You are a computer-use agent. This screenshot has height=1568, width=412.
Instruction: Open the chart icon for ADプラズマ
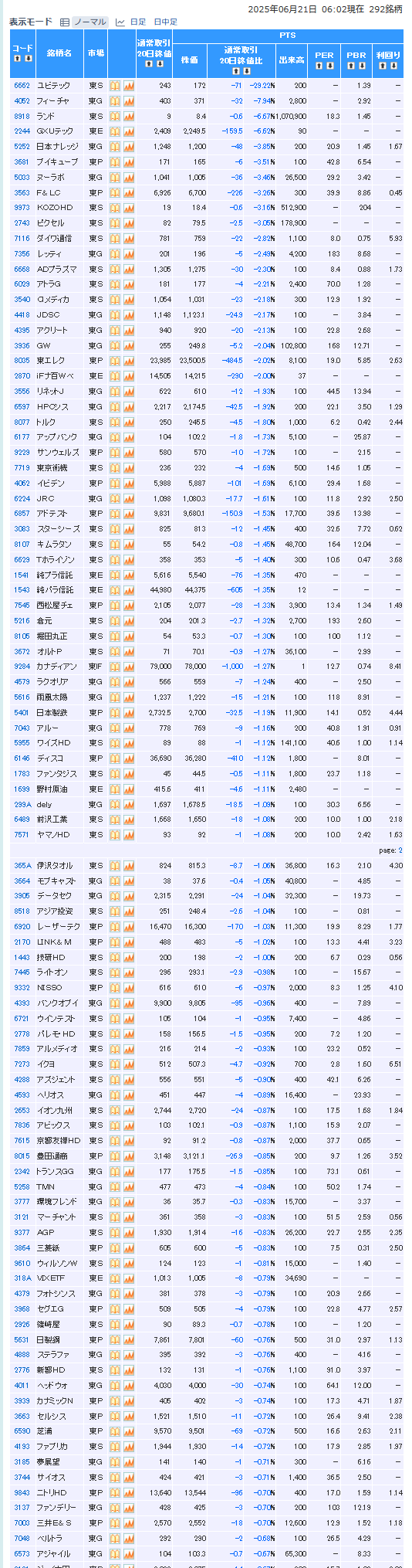pyautogui.click(x=129, y=269)
